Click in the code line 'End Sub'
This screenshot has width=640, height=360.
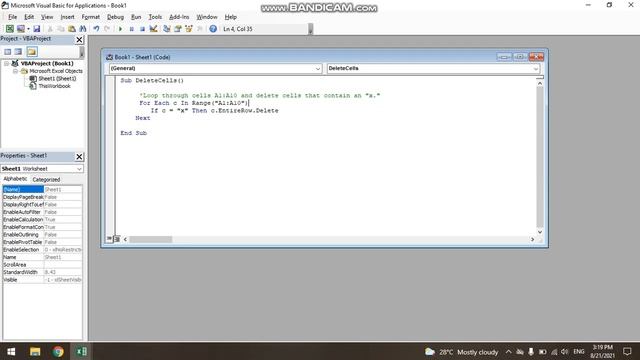coord(133,133)
